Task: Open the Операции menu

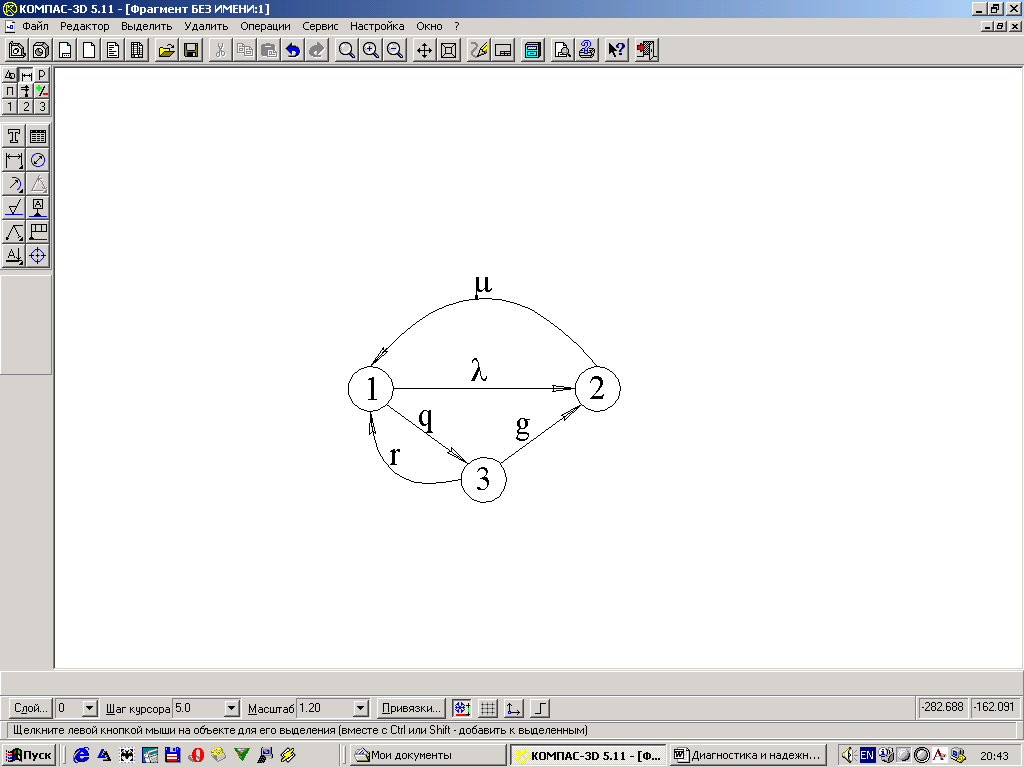Action: [x=265, y=26]
